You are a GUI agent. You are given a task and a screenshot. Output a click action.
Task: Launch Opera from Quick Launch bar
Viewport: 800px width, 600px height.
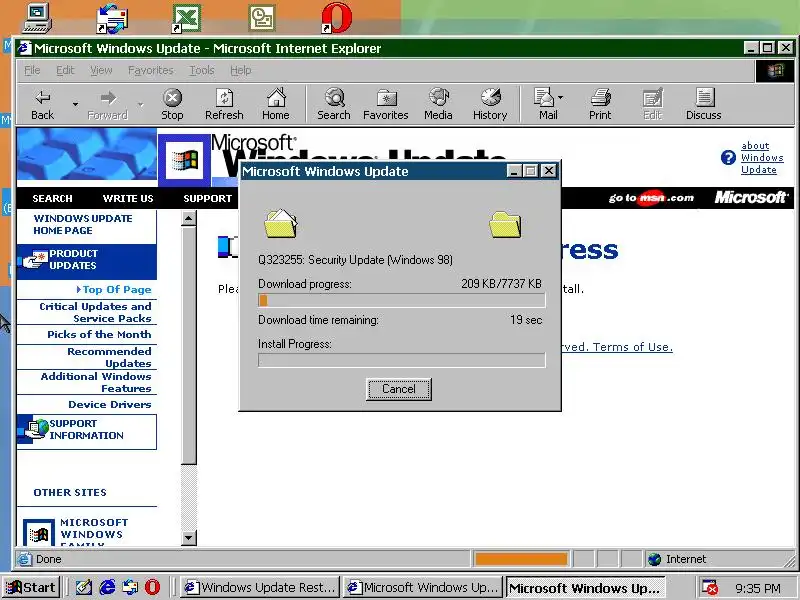[152, 587]
